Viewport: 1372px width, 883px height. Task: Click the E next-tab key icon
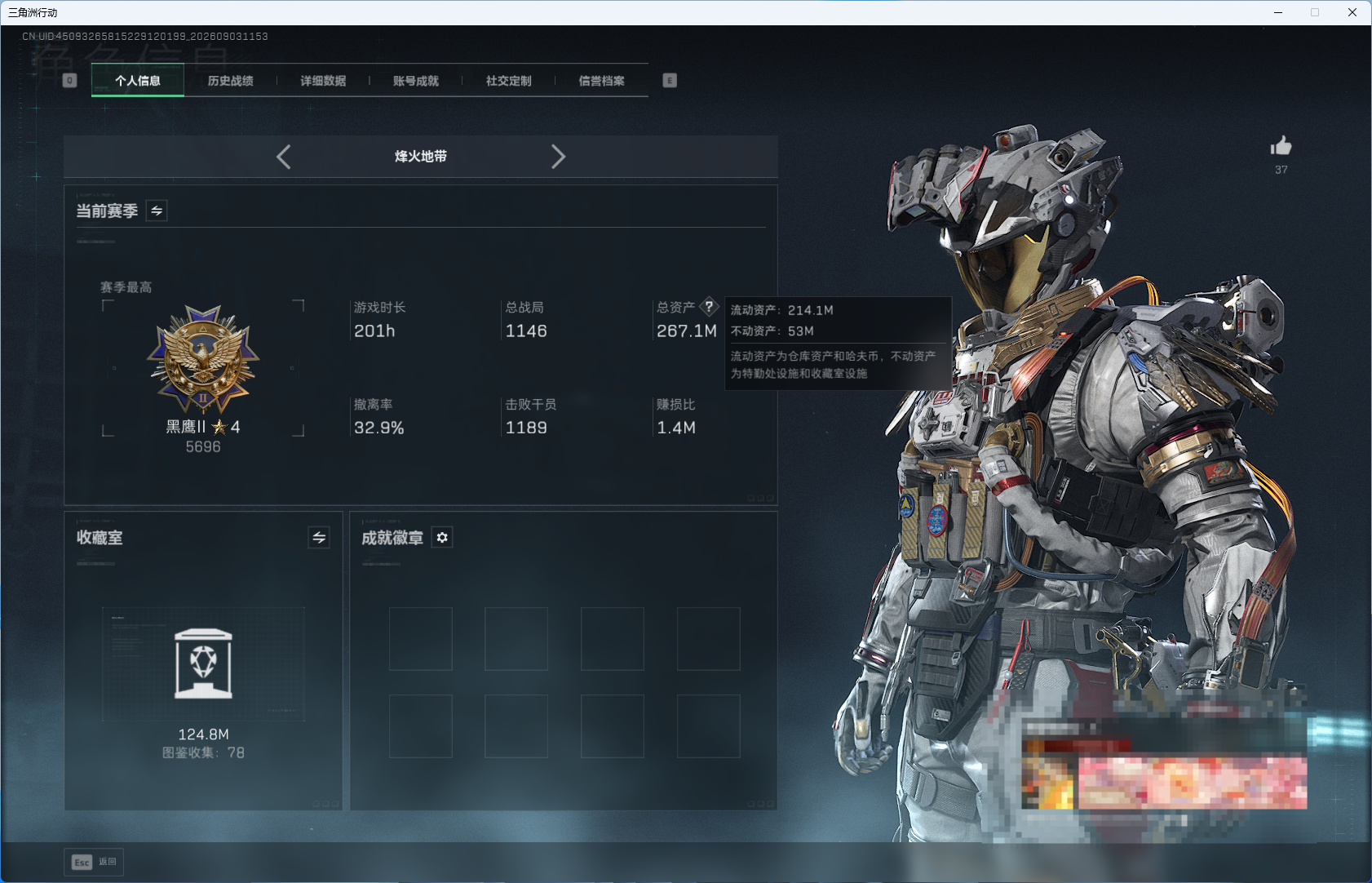tap(670, 80)
